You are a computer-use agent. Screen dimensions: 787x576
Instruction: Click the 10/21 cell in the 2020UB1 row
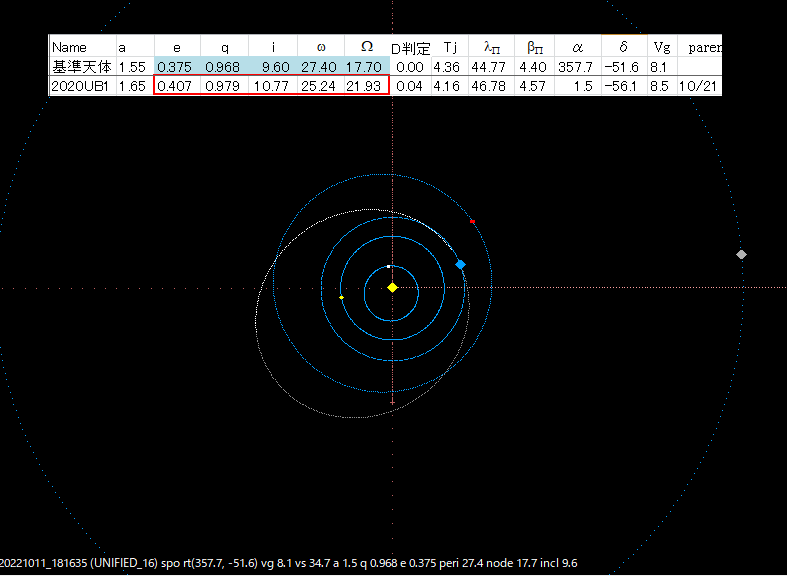pyautogui.click(x=699, y=86)
